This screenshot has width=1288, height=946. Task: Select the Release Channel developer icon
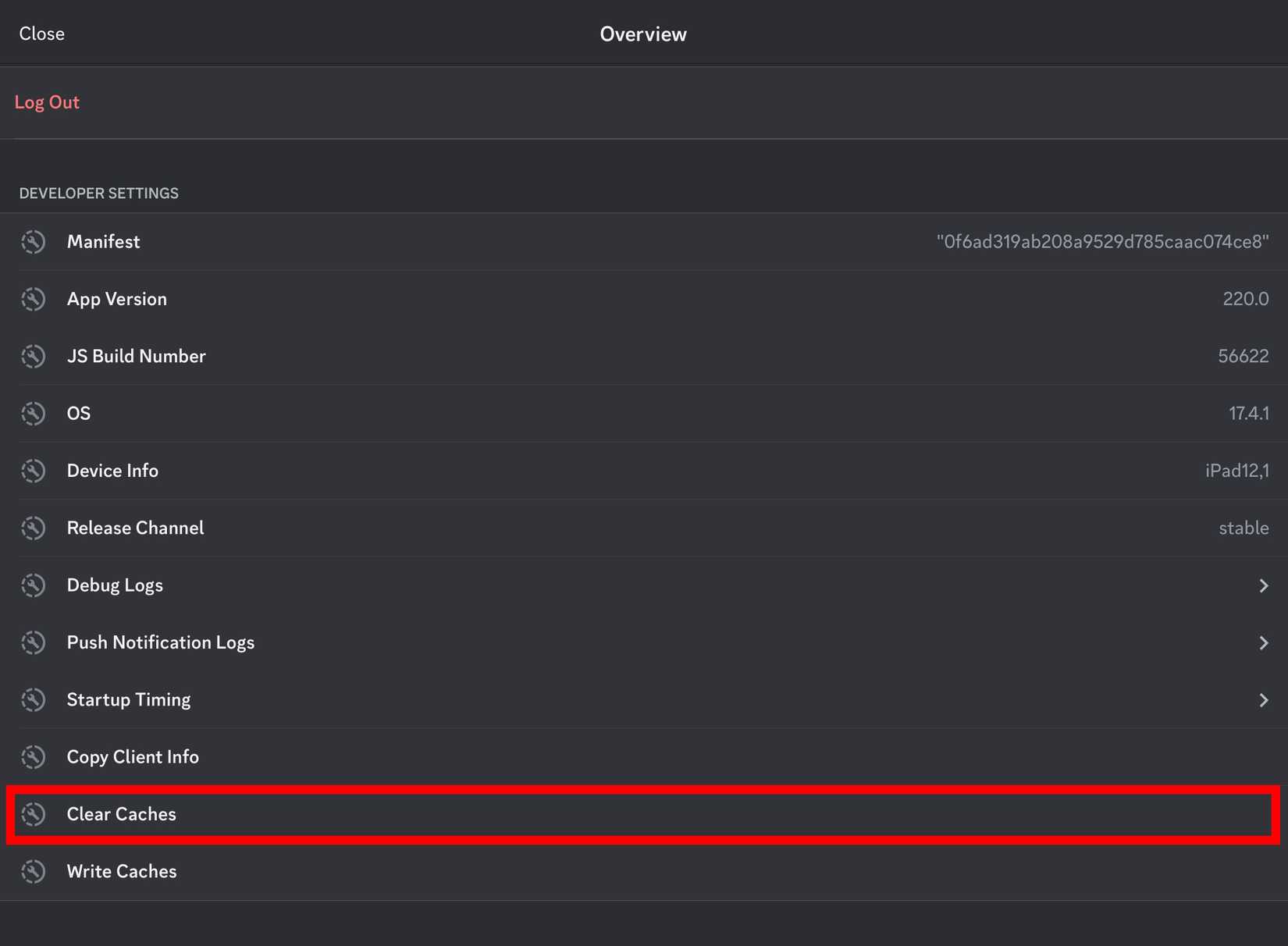coord(33,528)
